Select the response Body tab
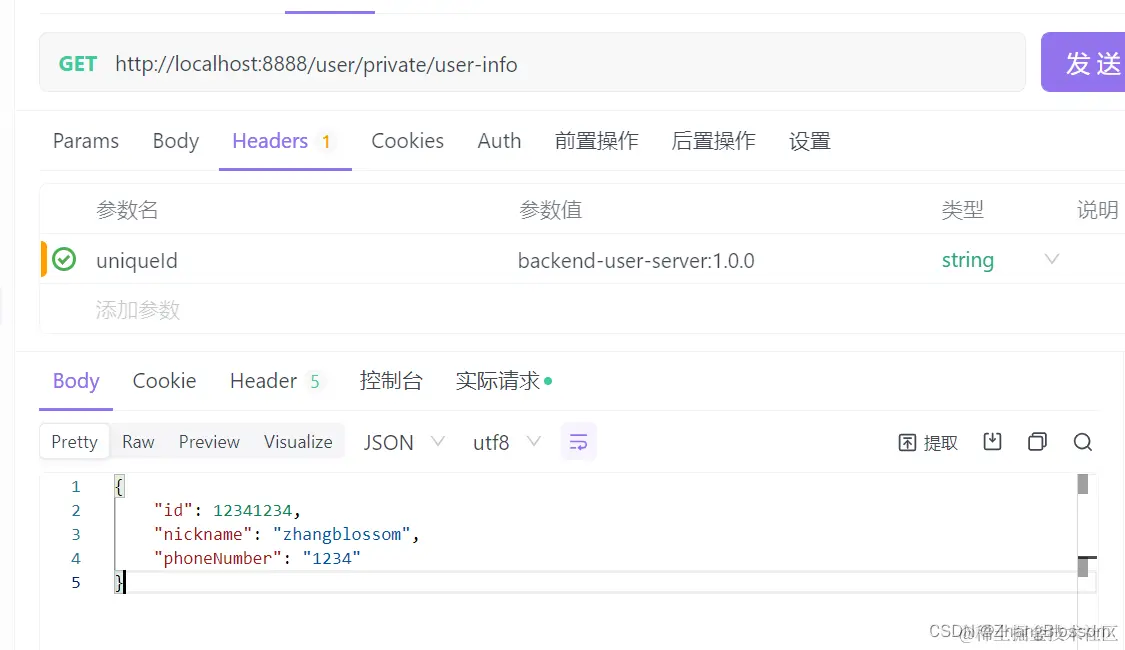 click(x=76, y=381)
